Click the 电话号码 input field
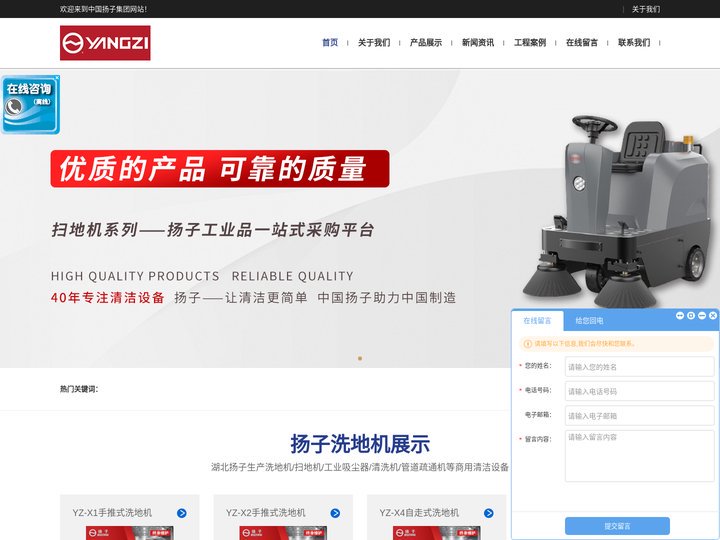 coord(639,391)
